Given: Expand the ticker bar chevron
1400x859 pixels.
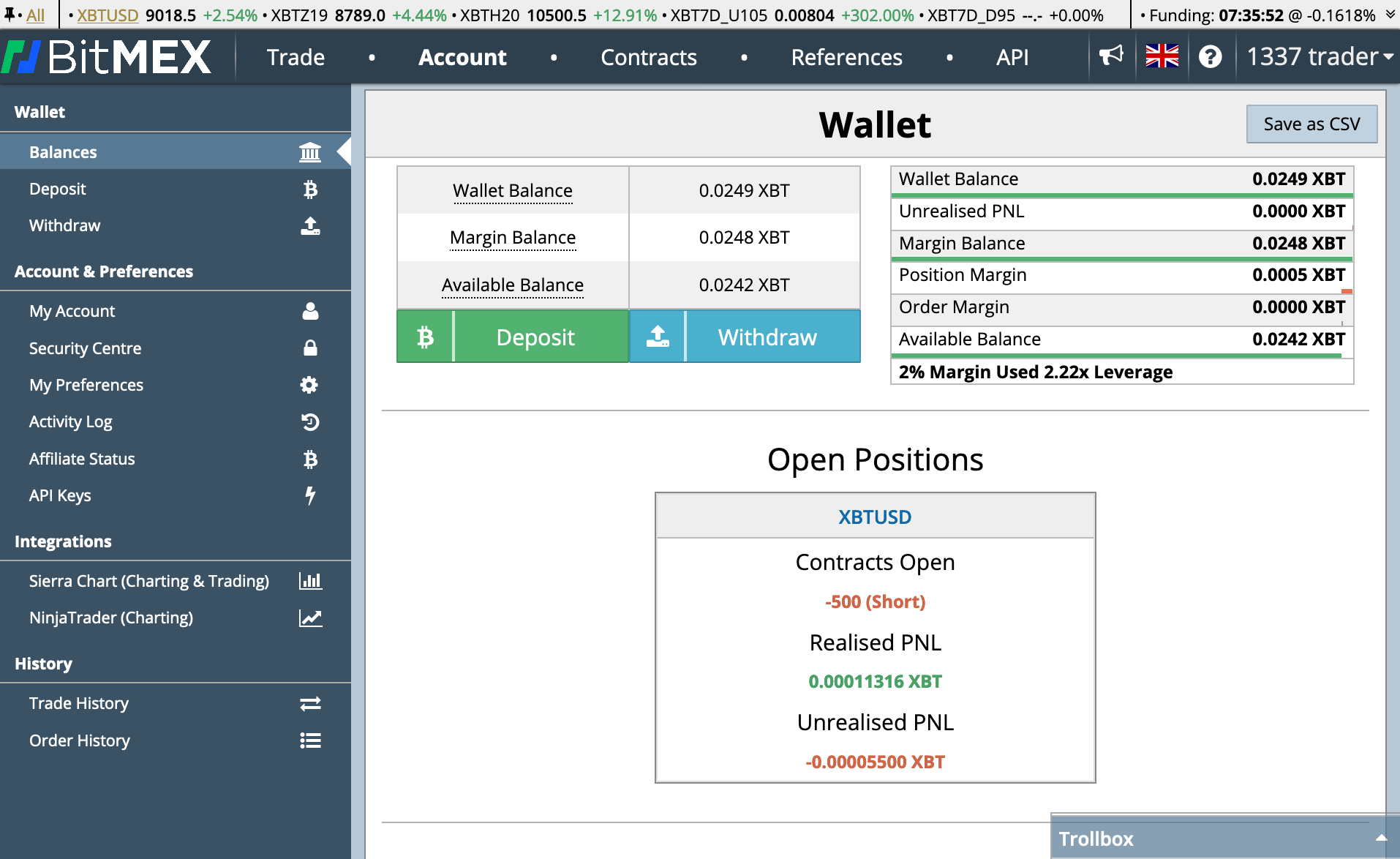Looking at the screenshot, I should point(1390,14).
